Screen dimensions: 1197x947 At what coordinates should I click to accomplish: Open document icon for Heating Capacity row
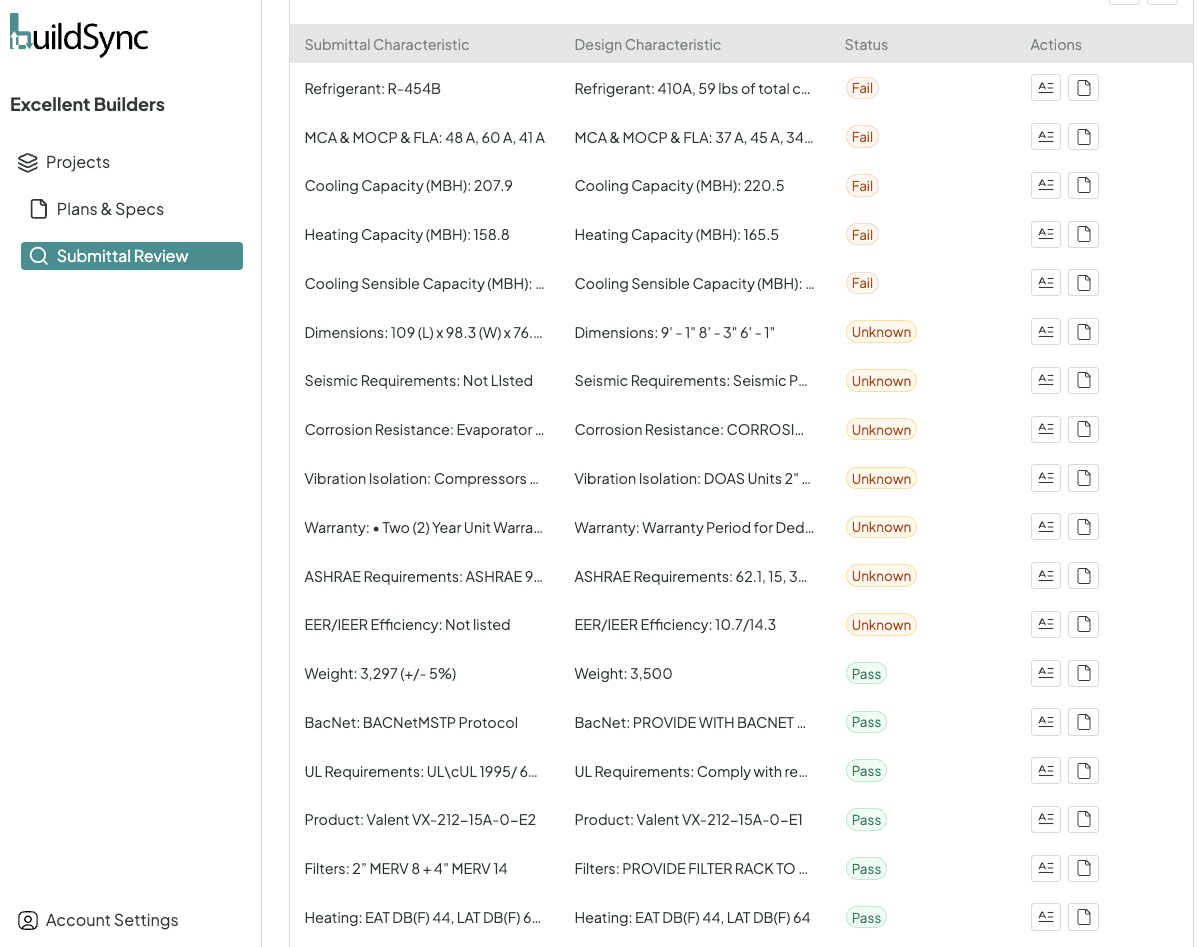1083,234
